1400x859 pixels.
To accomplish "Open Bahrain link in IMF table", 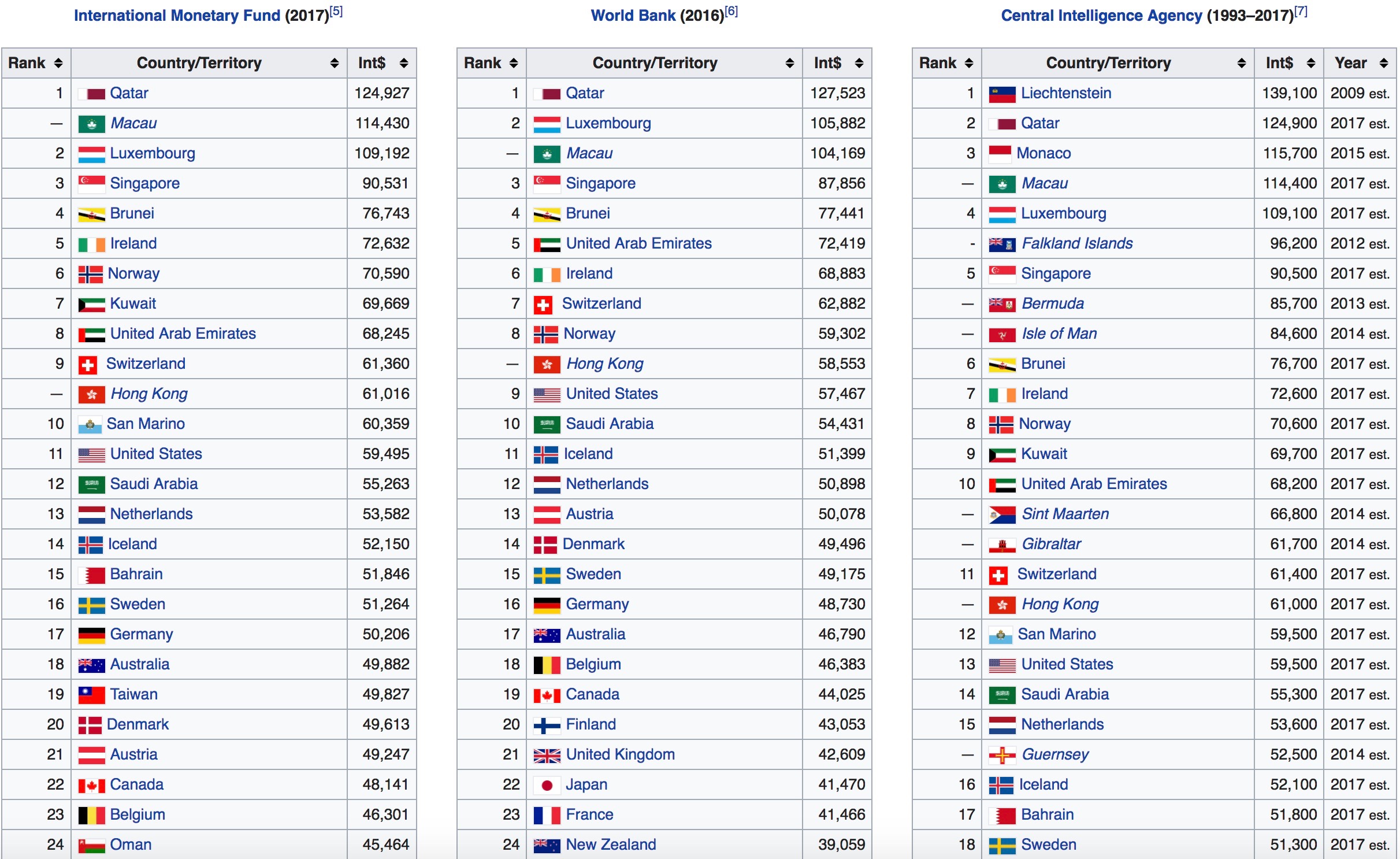I will point(136,574).
